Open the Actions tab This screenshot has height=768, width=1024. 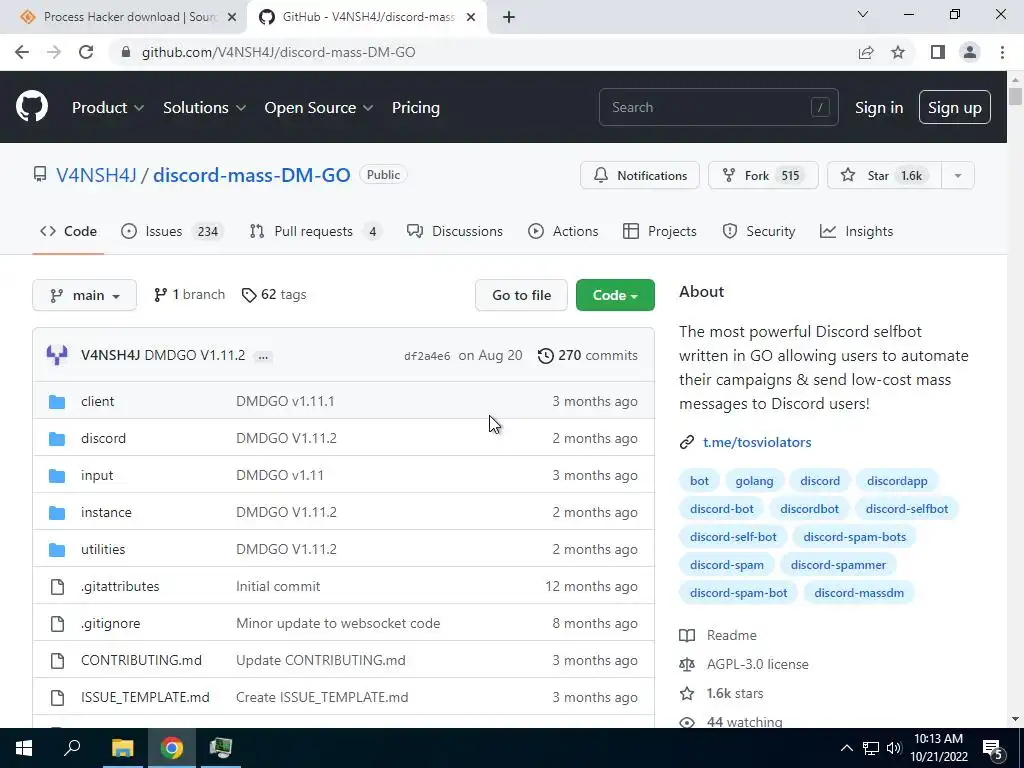[x=563, y=231]
